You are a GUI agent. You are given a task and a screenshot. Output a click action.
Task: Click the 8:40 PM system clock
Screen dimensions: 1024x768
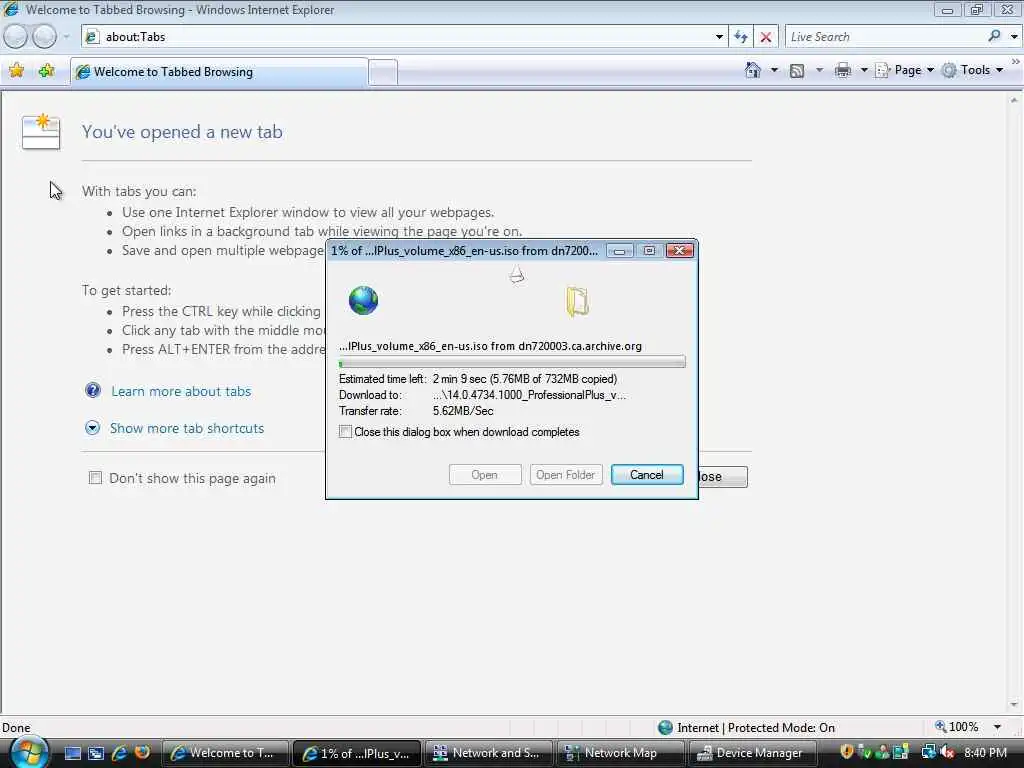(985, 752)
